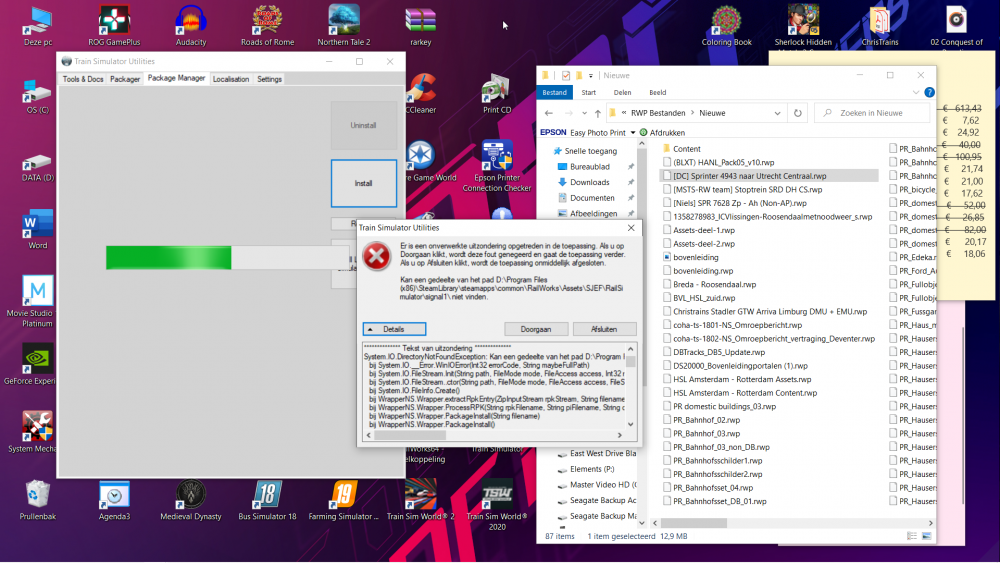
Task: Launch Farming Simulator from the desktop
Action: [x=344, y=494]
